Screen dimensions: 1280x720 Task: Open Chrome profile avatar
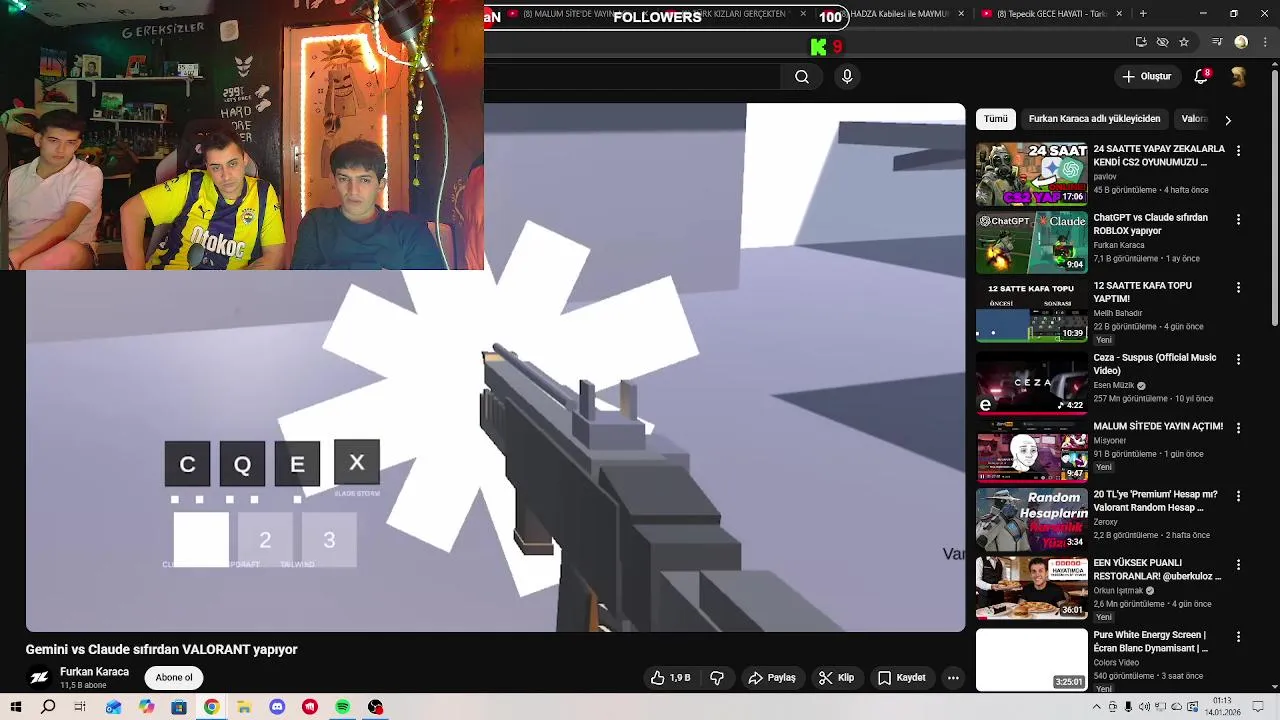point(1241,42)
